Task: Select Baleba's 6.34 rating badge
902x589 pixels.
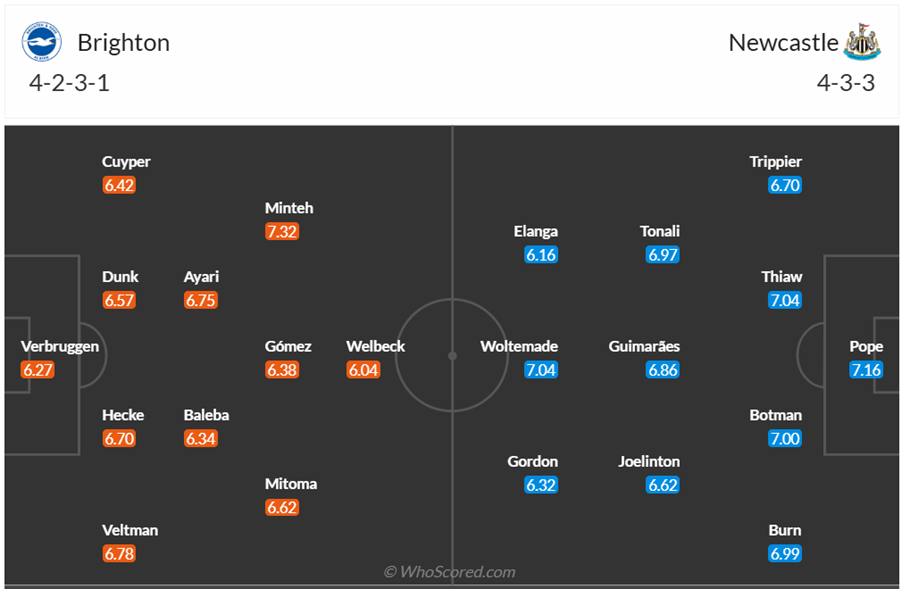Action: [200, 438]
